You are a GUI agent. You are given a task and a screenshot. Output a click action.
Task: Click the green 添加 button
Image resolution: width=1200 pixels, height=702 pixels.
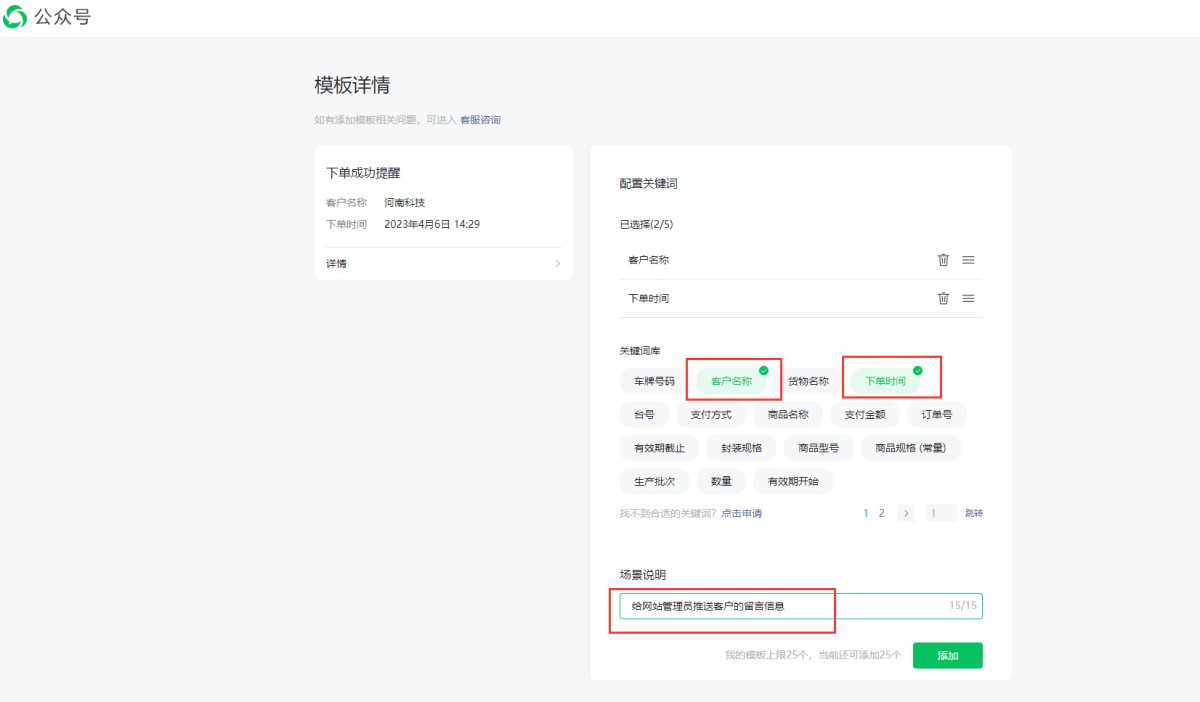[947, 656]
